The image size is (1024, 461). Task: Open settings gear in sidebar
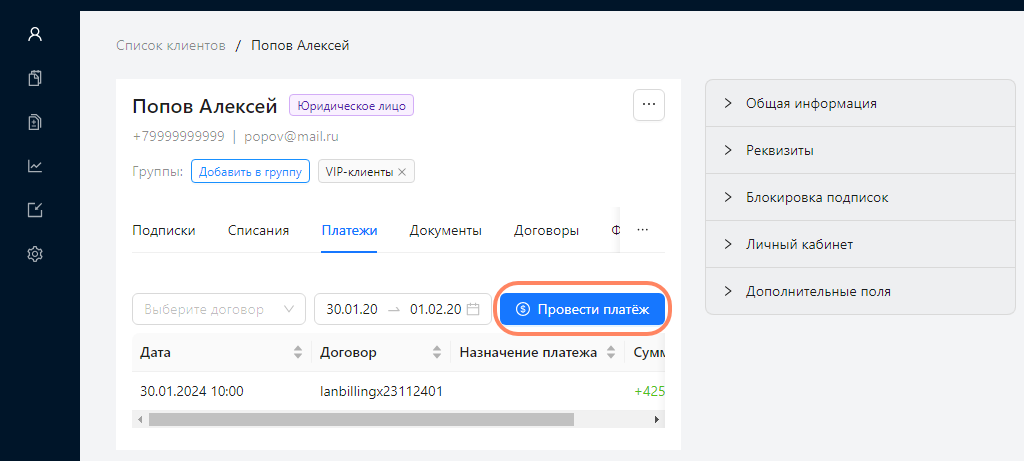point(35,254)
